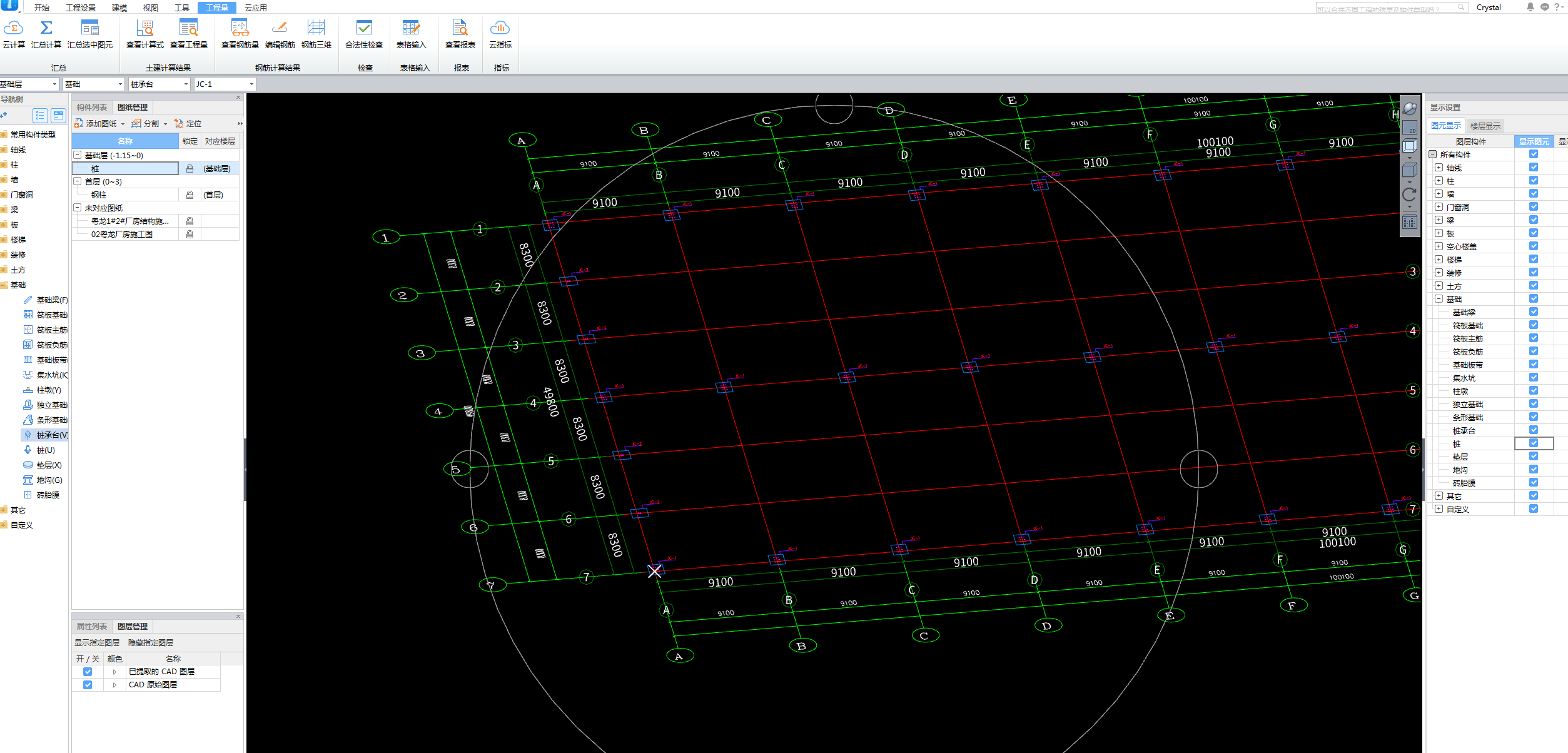Click lock icon for 钢柱 drawing
The height and width of the screenshot is (753, 1568).
(x=190, y=195)
